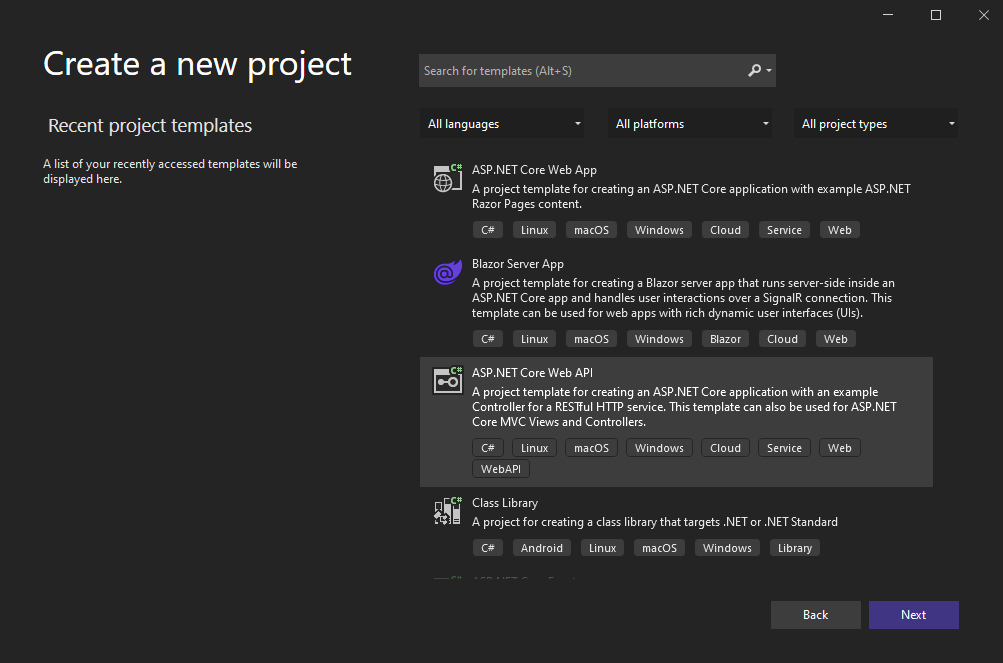Viewport: 1003px width, 663px height.
Task: Expand the search options arrow beside magnifier
Action: pyautogui.click(x=769, y=70)
